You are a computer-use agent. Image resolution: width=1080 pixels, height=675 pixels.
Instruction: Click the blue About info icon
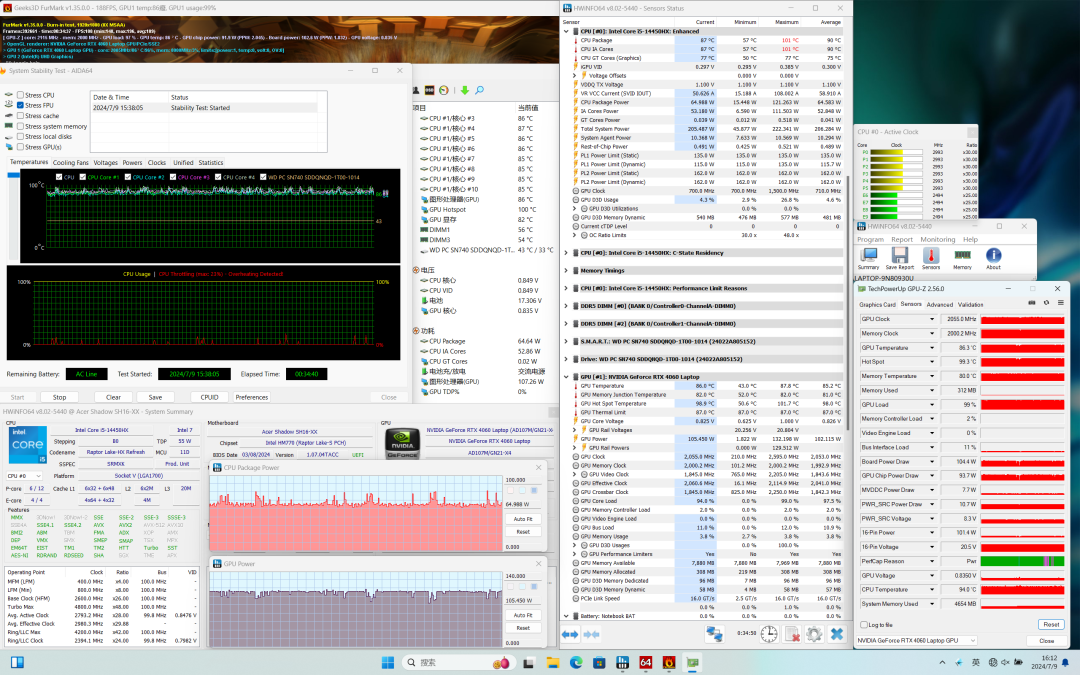993,257
